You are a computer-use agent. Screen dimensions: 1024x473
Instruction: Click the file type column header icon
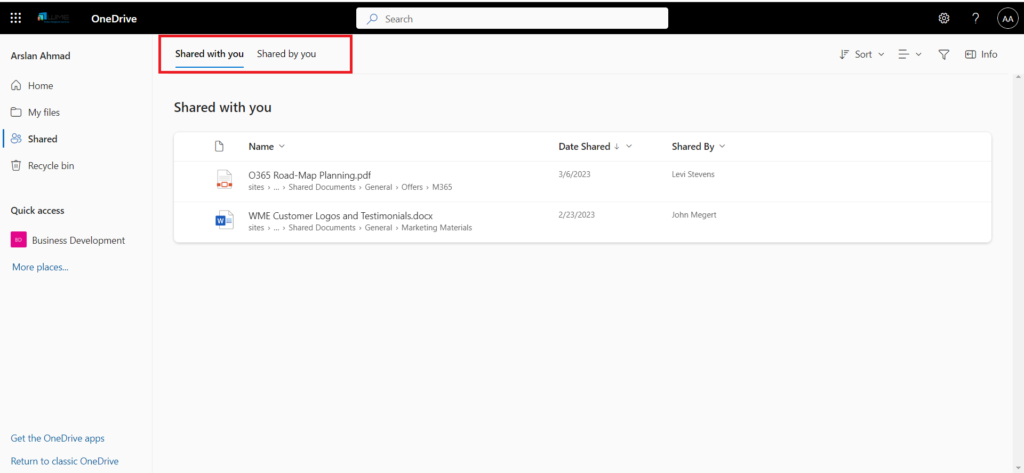(x=219, y=146)
